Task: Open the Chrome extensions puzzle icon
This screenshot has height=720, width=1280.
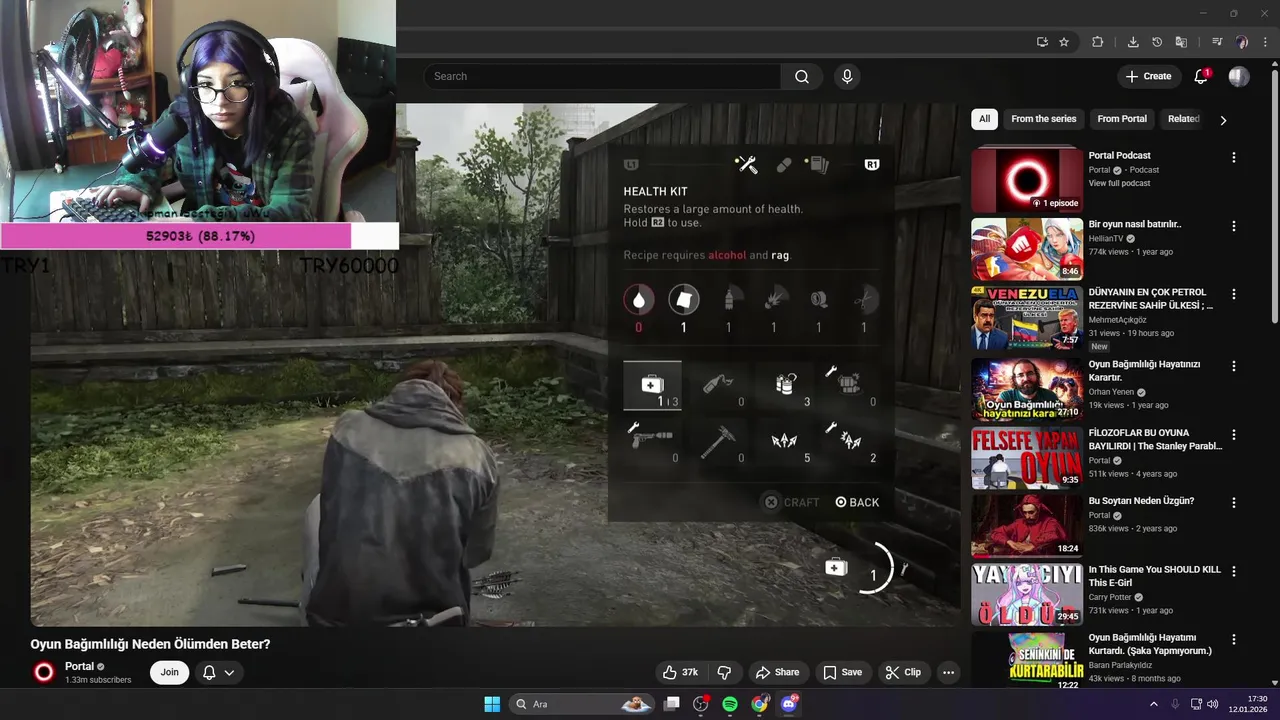Action: 1097,42
